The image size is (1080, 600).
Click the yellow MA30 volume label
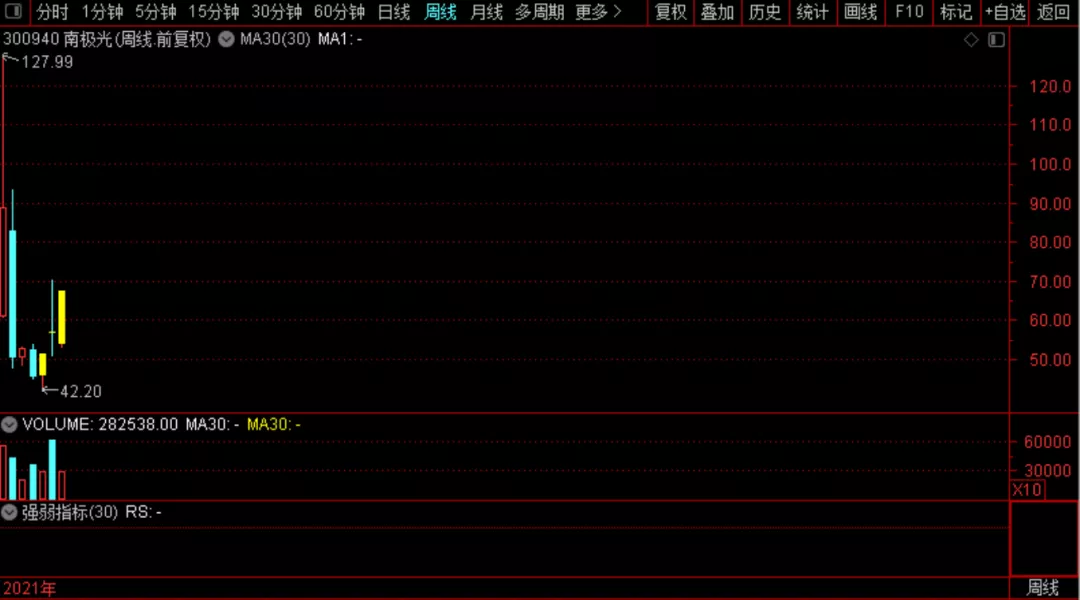tap(273, 424)
